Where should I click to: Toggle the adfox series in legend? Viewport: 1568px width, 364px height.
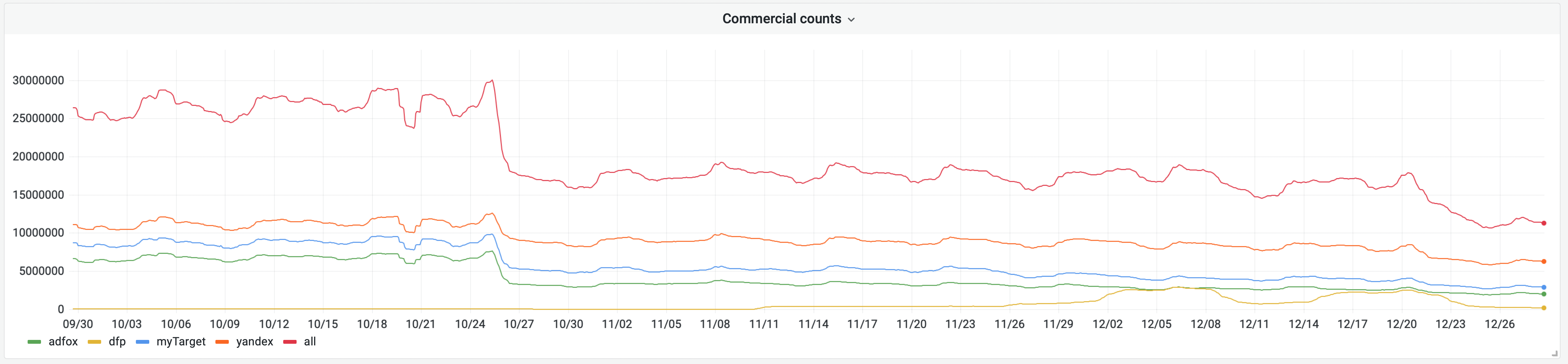point(63,342)
